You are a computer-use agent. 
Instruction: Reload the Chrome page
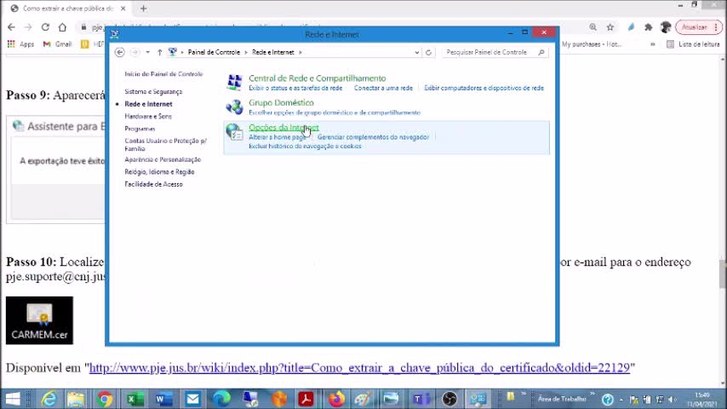point(45,27)
